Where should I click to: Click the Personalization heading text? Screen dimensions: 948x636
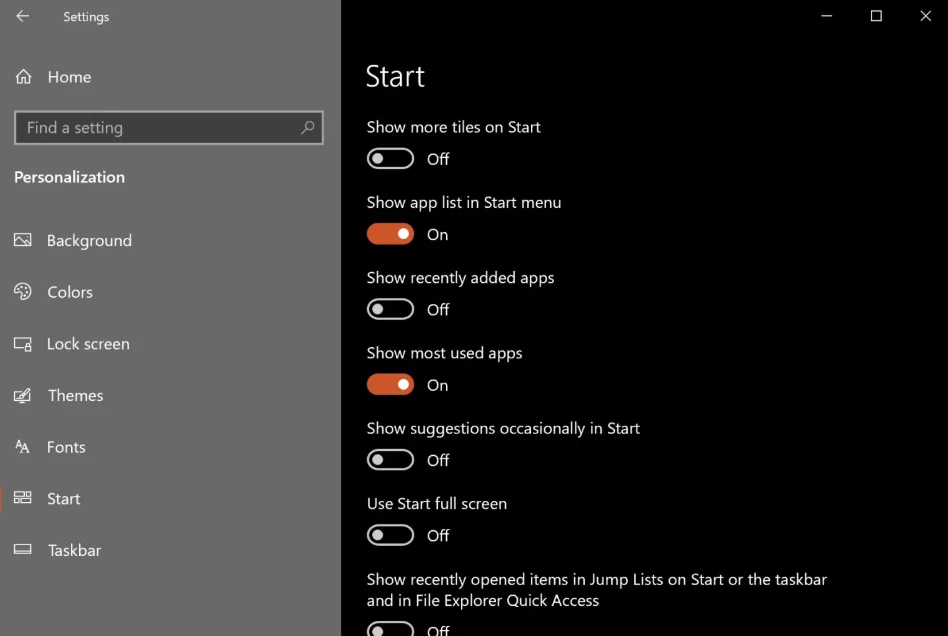point(70,177)
